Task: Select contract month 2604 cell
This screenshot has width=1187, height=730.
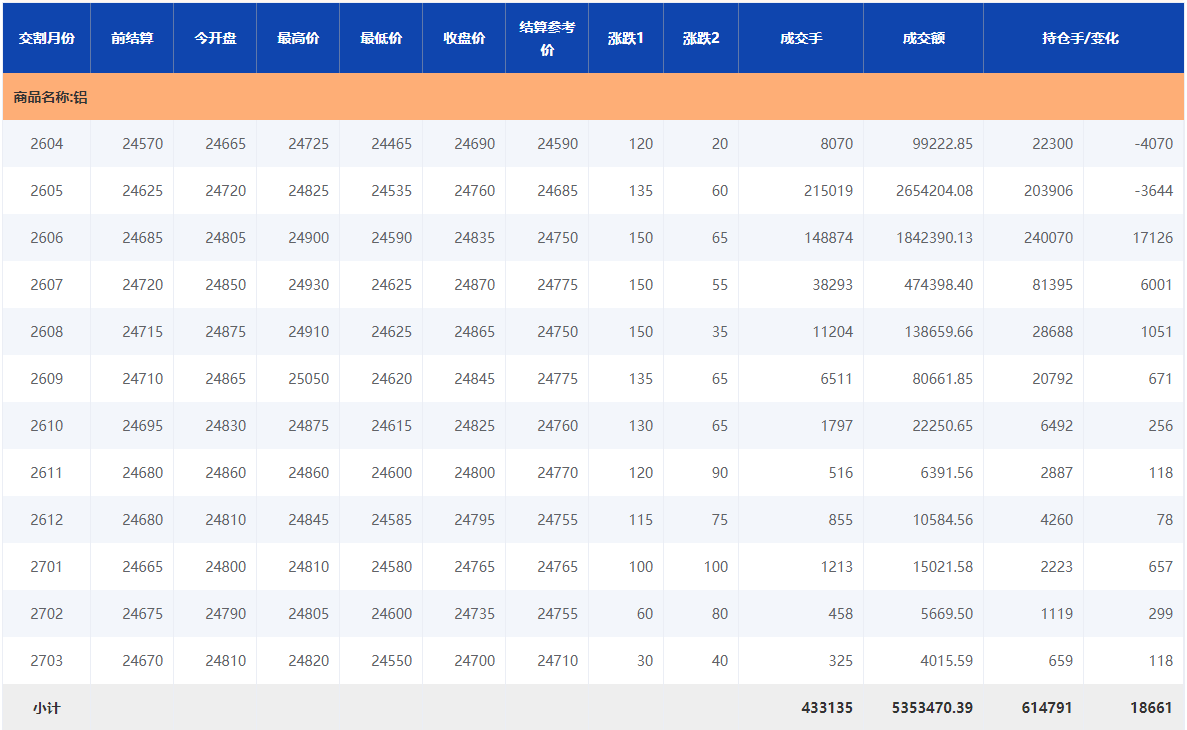Action: coord(47,144)
